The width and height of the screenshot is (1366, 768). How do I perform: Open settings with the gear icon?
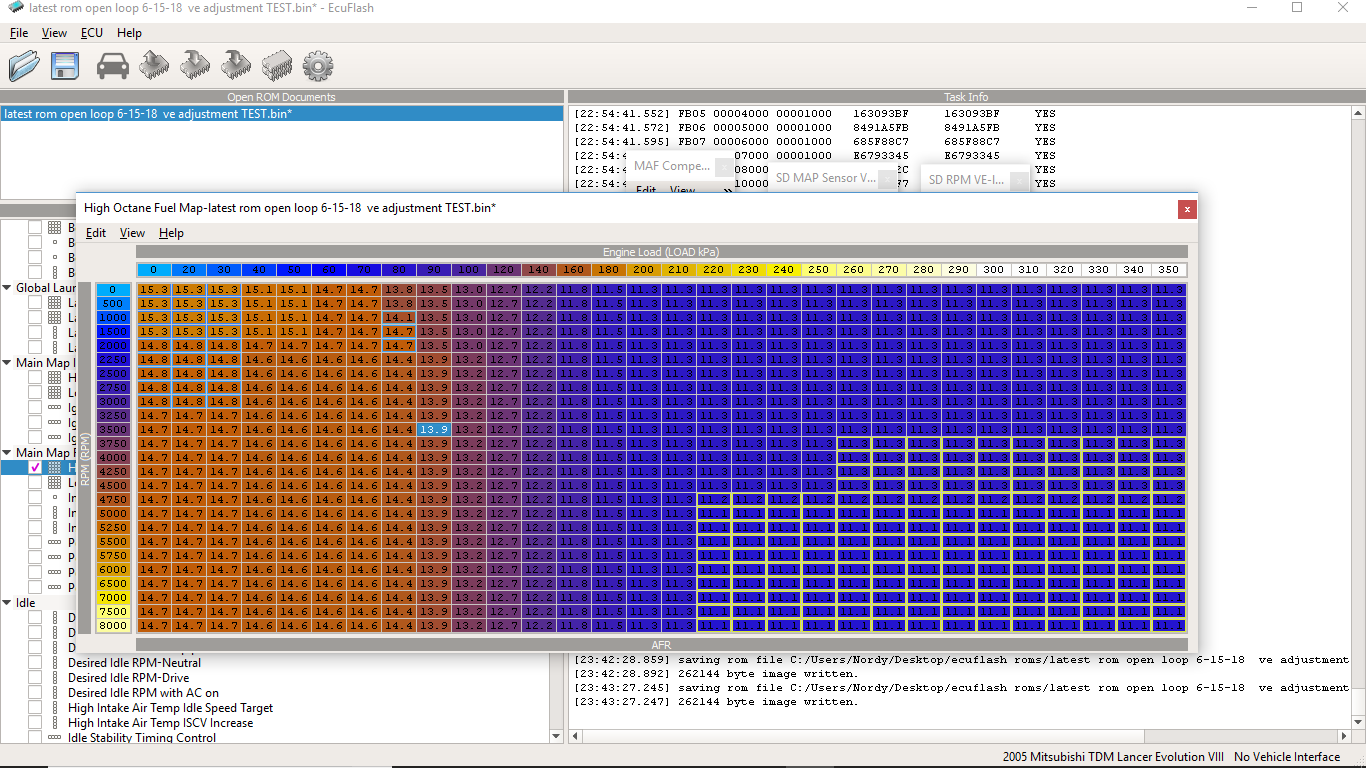click(317, 66)
